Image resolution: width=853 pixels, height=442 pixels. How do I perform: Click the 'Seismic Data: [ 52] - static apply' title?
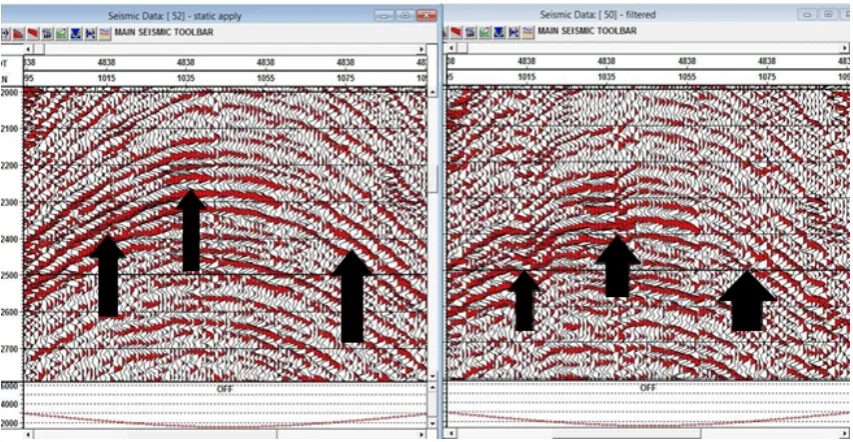coord(175,16)
